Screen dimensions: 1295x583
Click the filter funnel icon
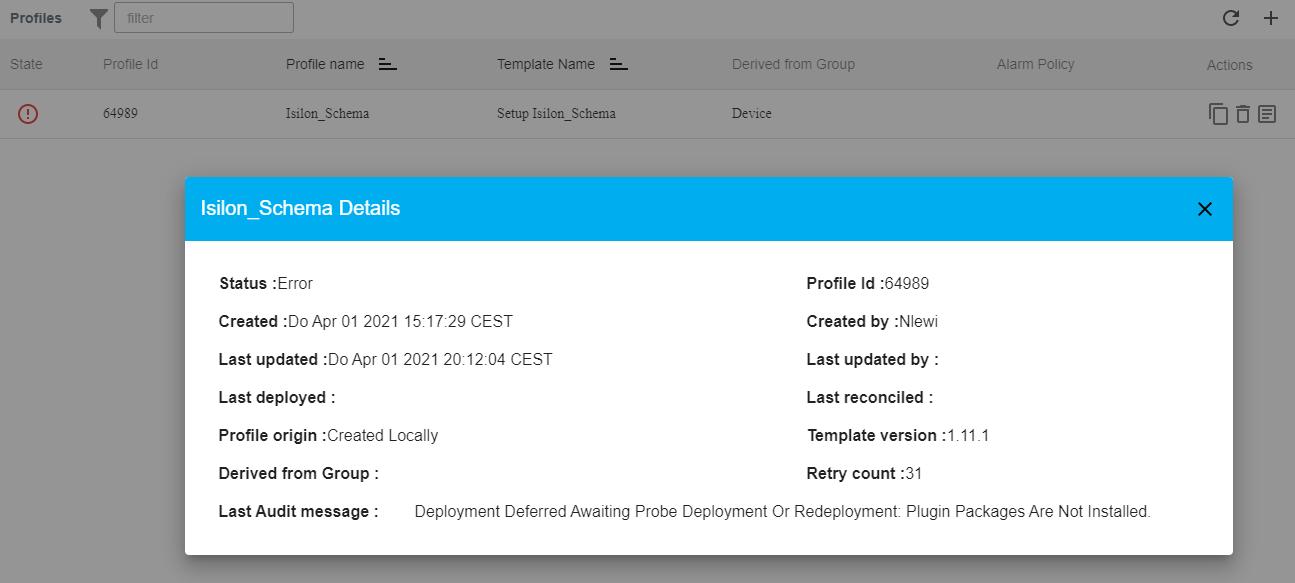(x=98, y=18)
